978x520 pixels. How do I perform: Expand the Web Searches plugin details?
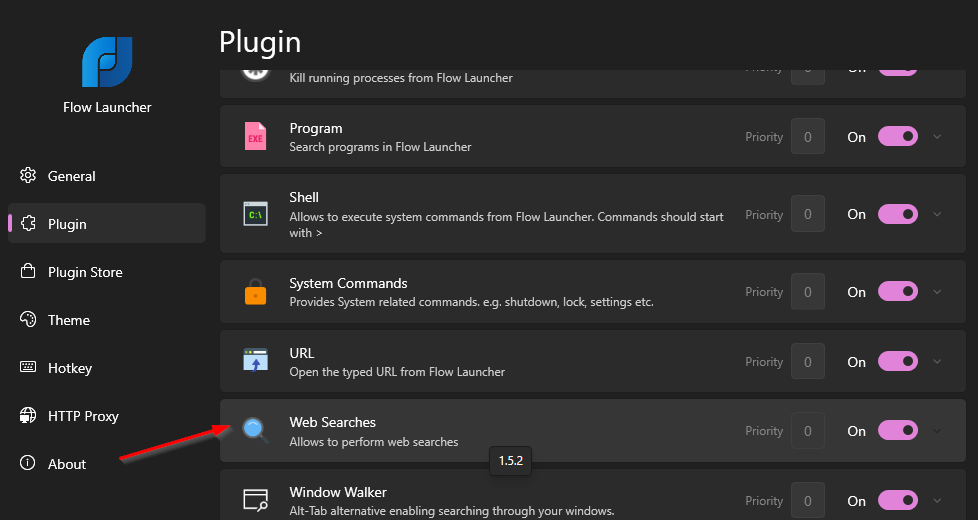pyautogui.click(x=937, y=431)
